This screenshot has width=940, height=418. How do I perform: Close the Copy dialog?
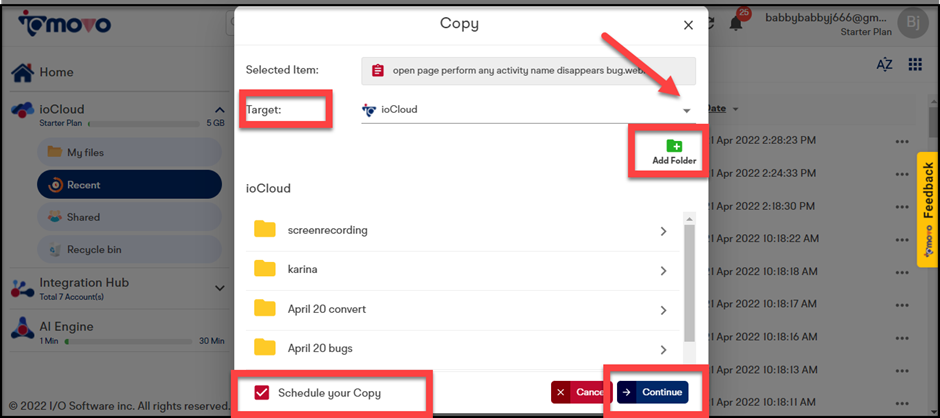pos(688,25)
